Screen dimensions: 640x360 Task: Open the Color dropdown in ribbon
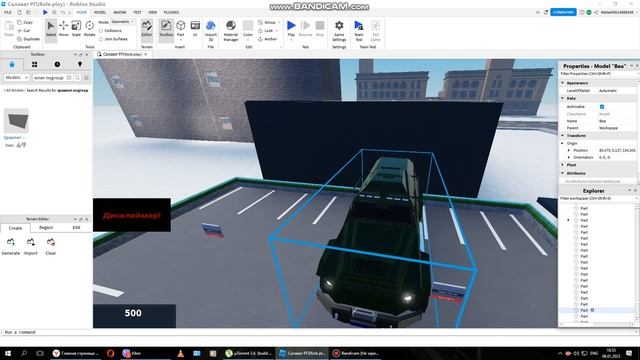pos(248,40)
